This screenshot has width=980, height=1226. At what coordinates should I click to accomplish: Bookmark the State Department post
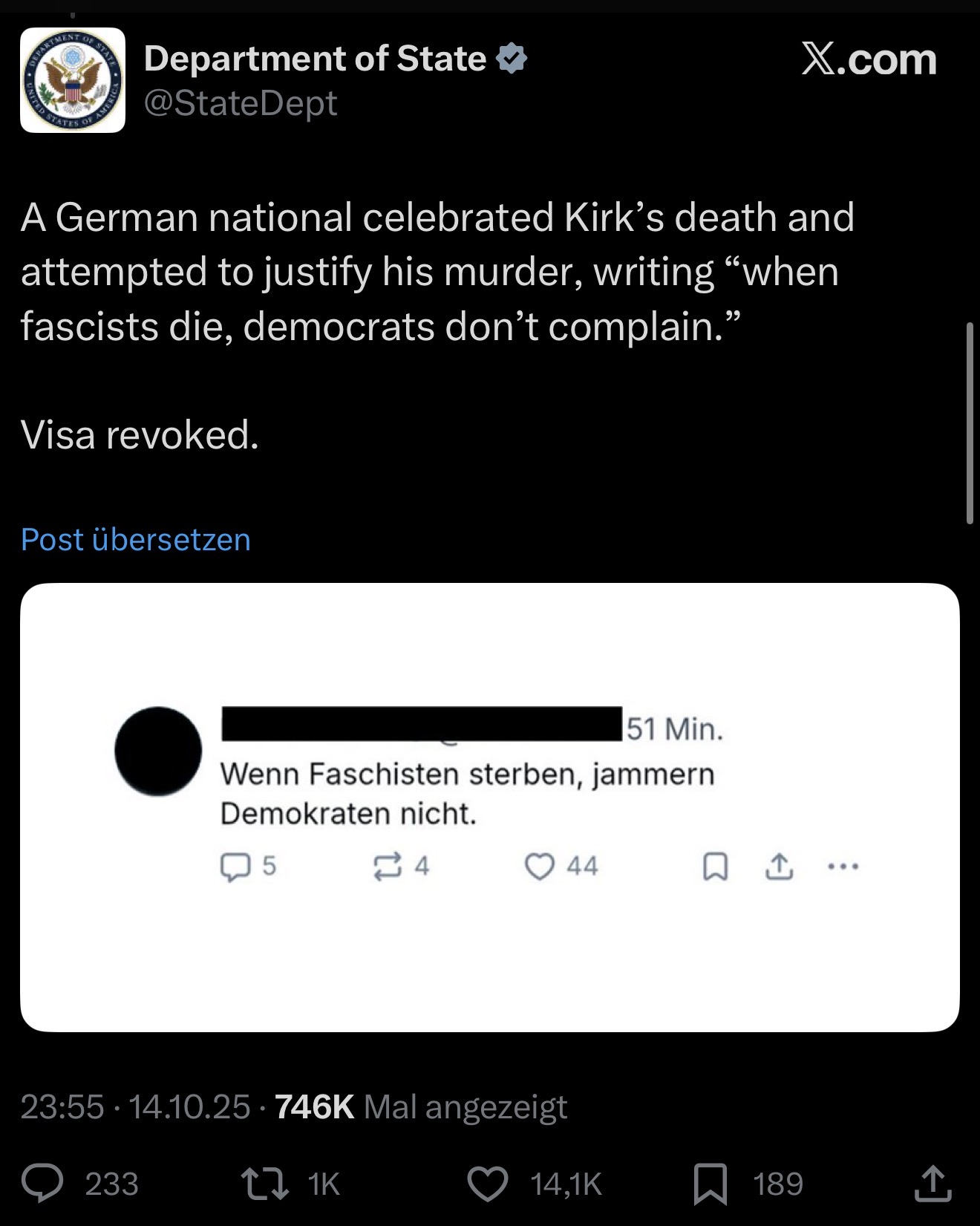click(710, 1184)
